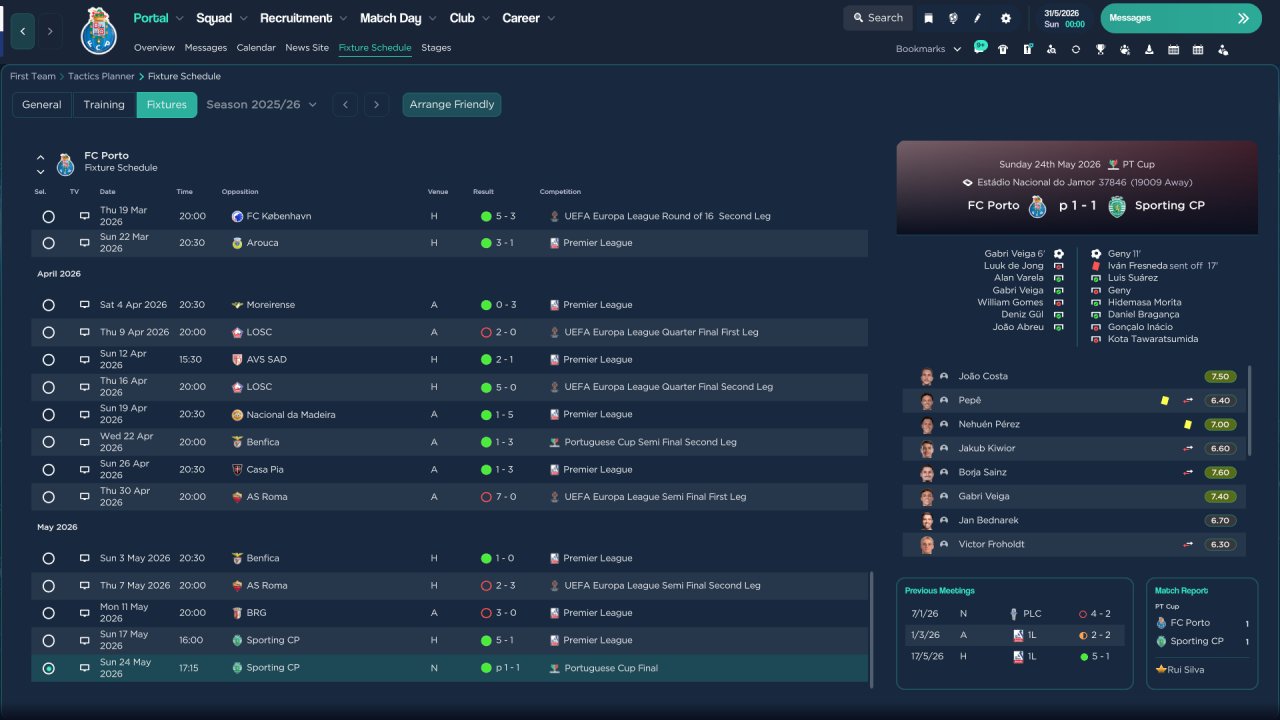
Task: Select the radio button for the Nacional da Madeira fixture
Action: (x=48, y=414)
